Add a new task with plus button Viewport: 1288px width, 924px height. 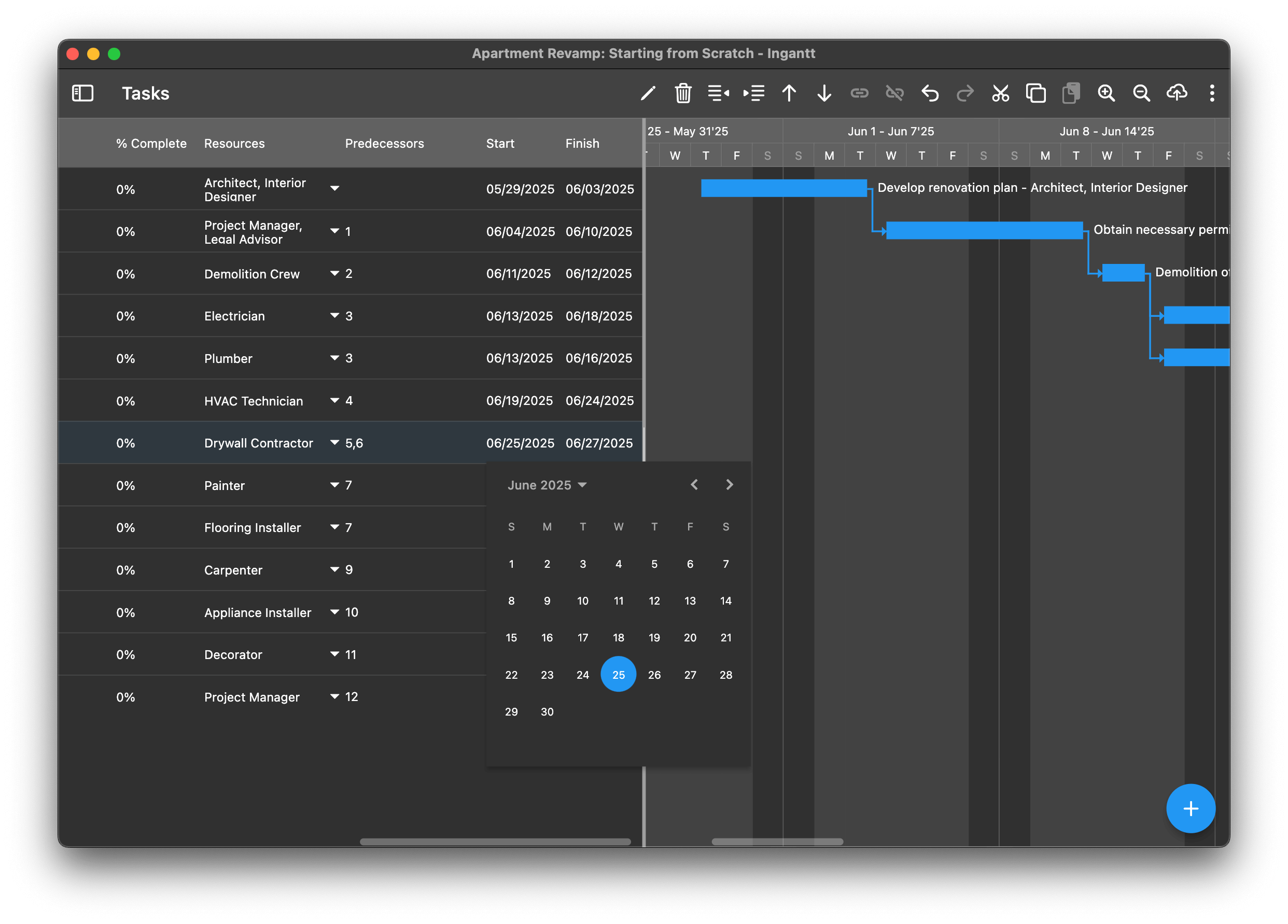point(1191,808)
